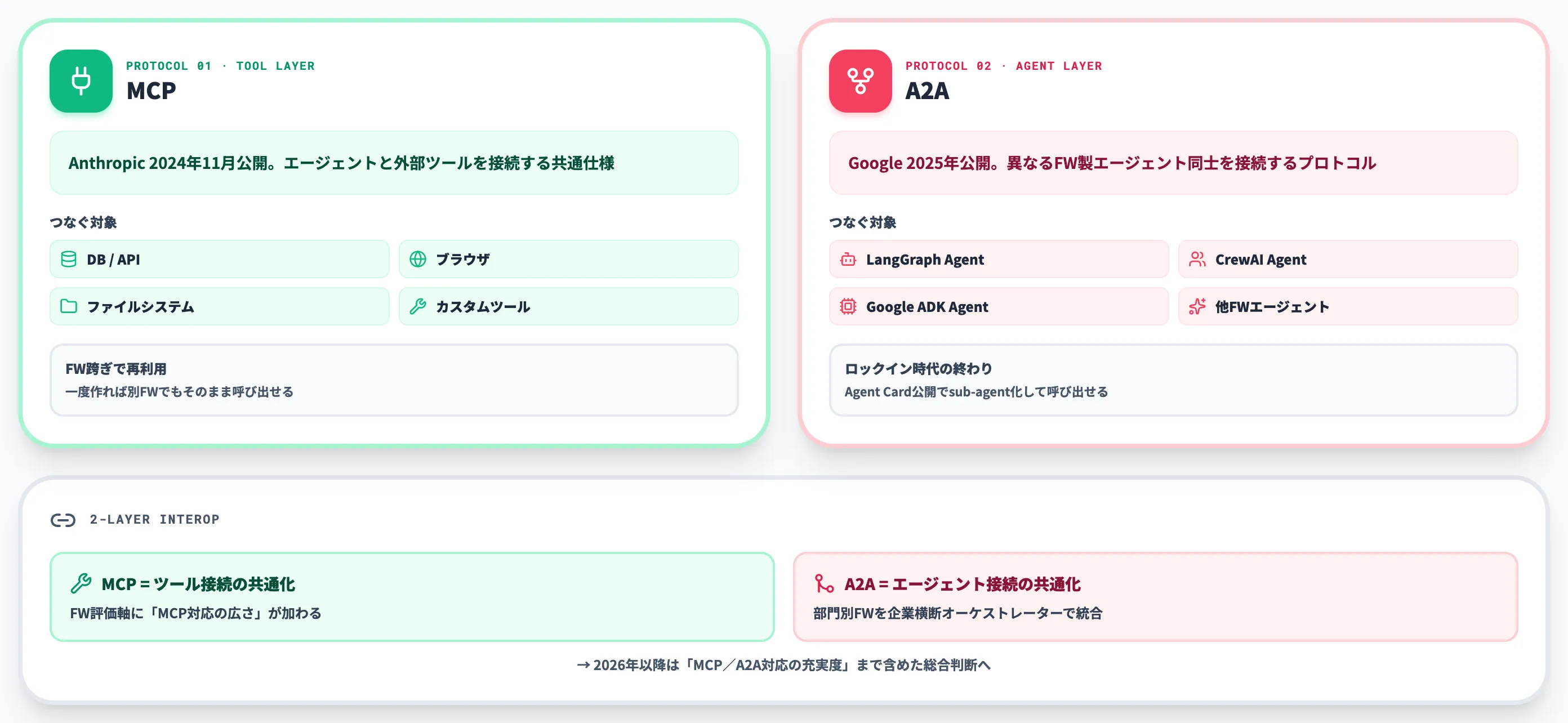1568x723 pixels.
Task: Click the MCP heading text
Action: (151, 91)
